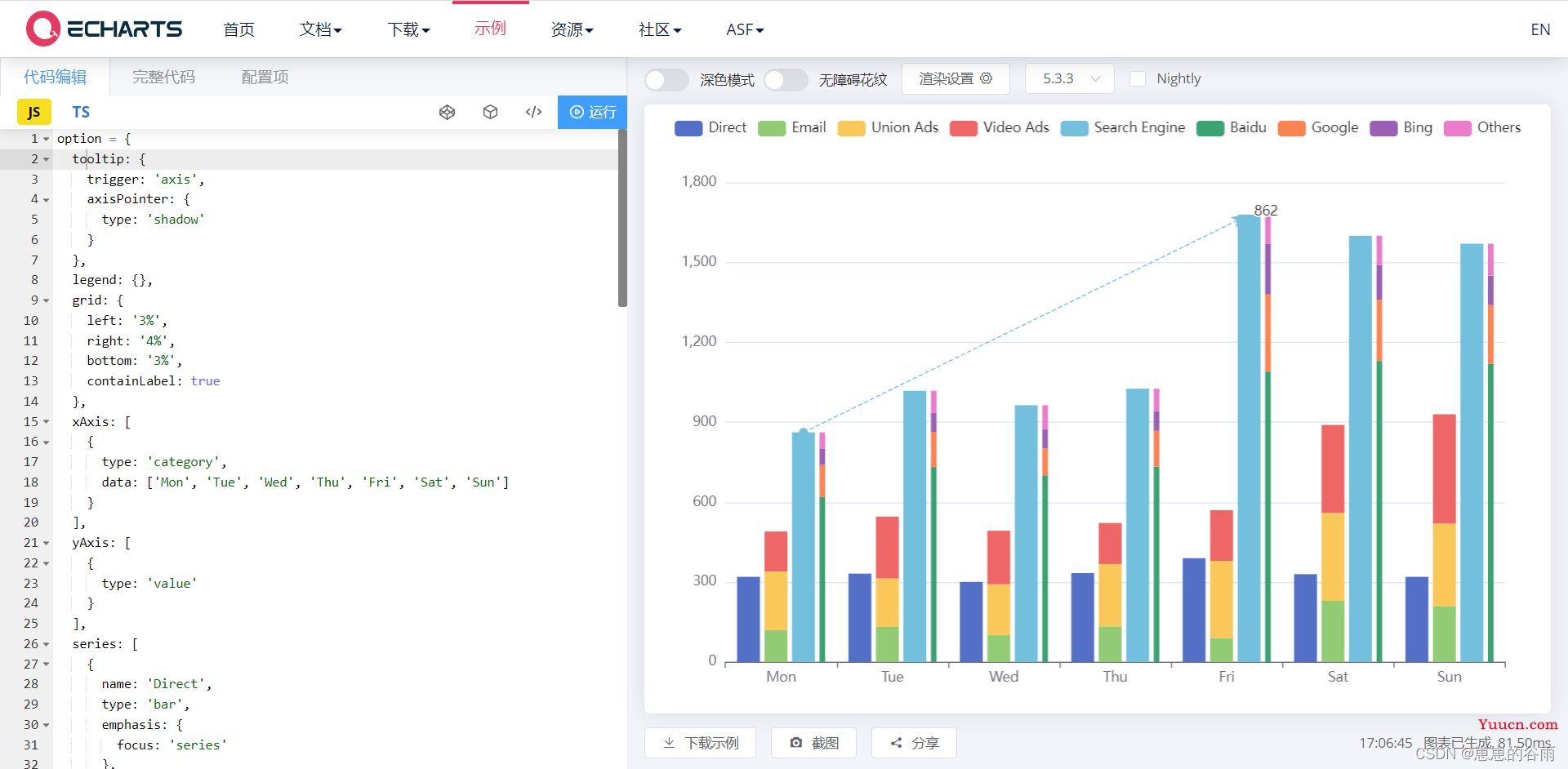Click the Search Engine bar for Fri

coord(1249,438)
